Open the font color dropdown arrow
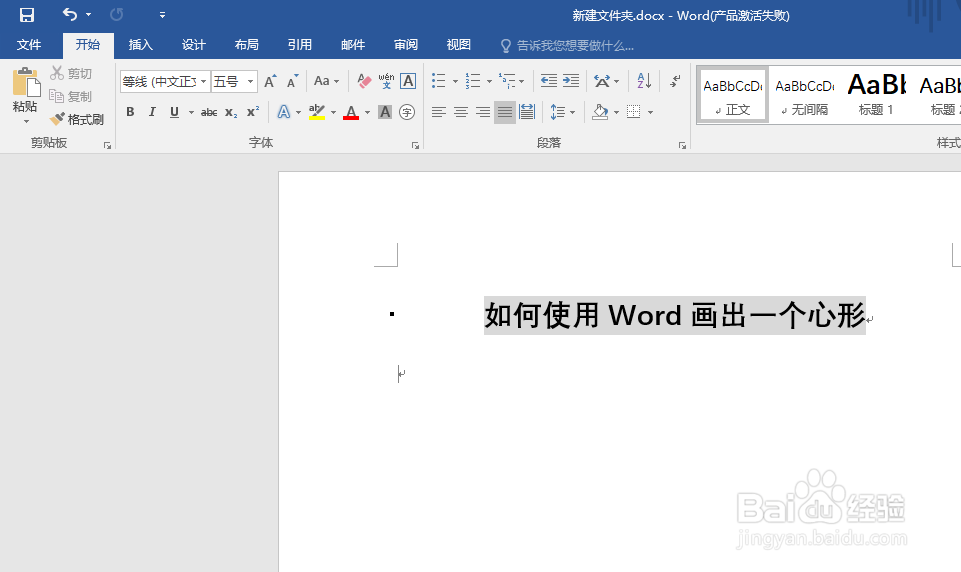The height and width of the screenshot is (572, 961). pos(367,113)
